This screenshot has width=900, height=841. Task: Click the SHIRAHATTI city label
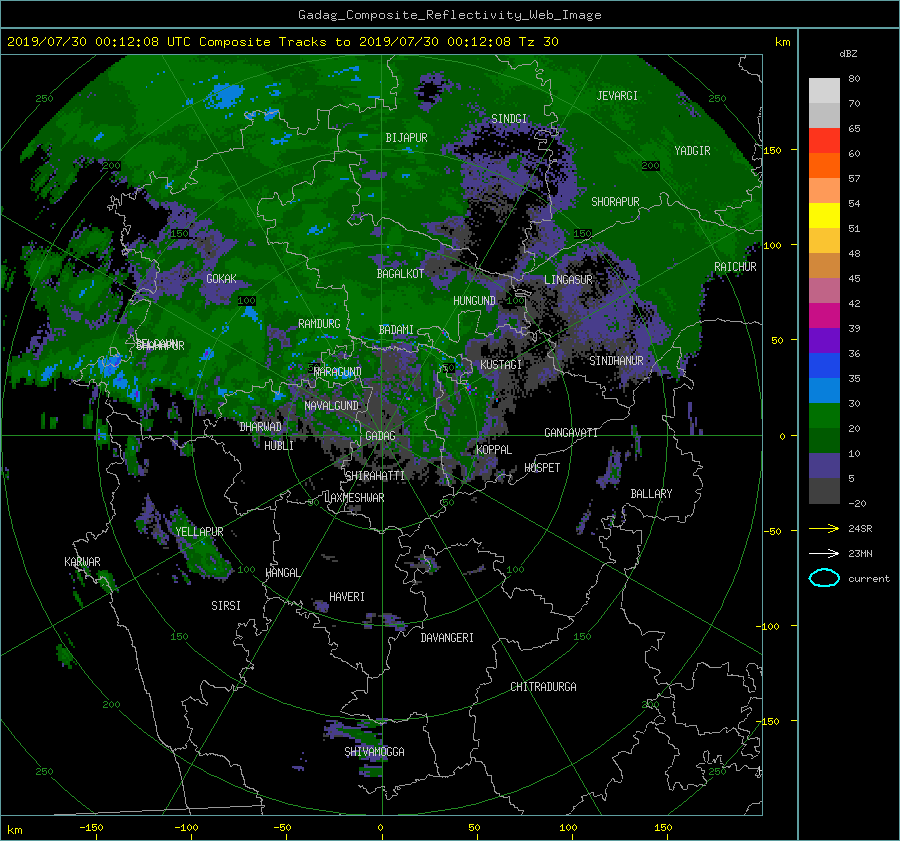(375, 476)
